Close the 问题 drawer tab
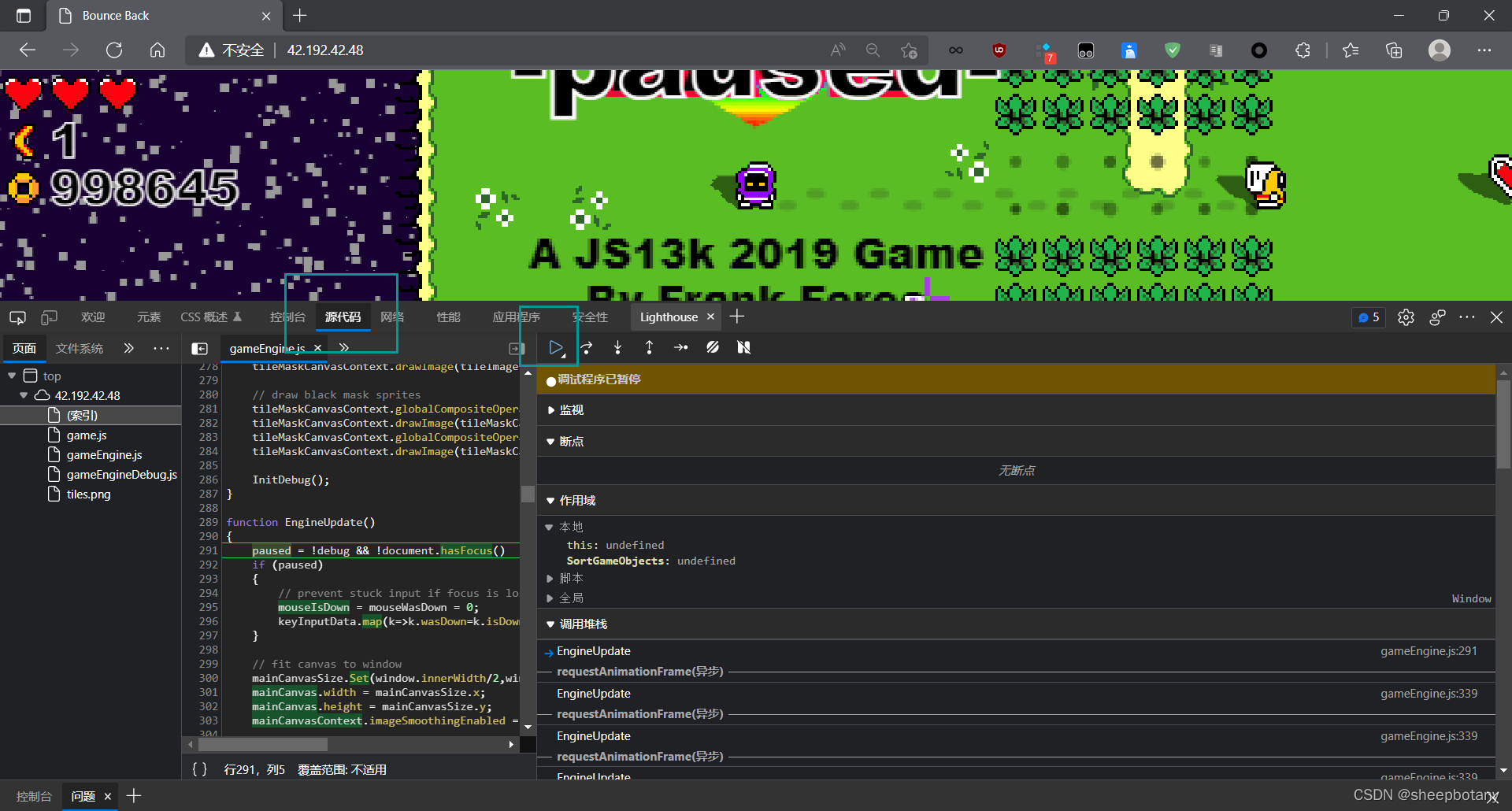The image size is (1512, 811). (x=108, y=797)
